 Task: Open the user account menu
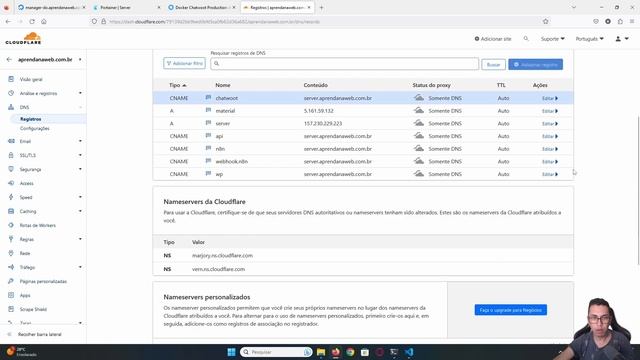tap(622, 39)
